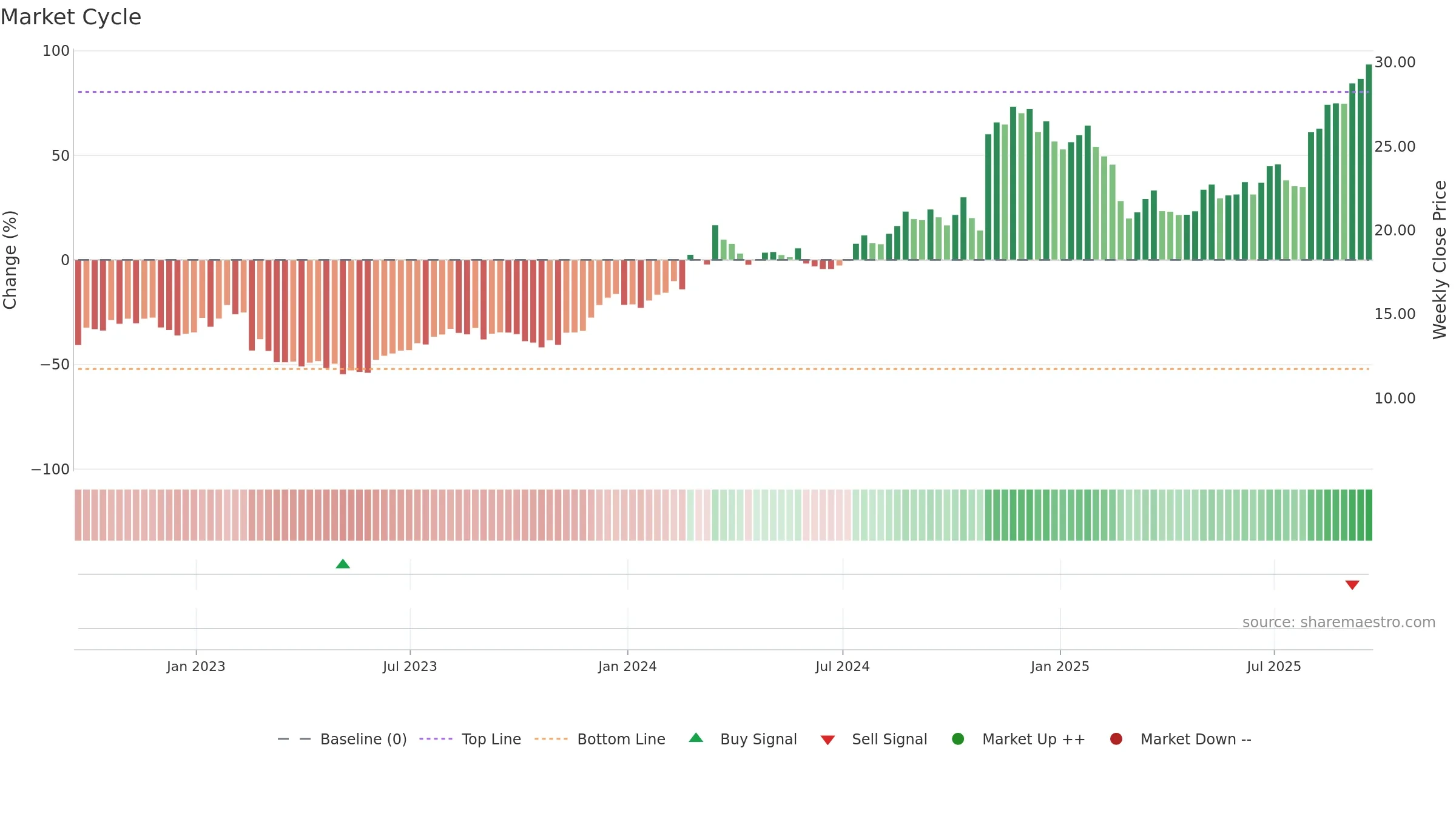
Task: Click the Change (%) axis title
Action: coord(10,260)
